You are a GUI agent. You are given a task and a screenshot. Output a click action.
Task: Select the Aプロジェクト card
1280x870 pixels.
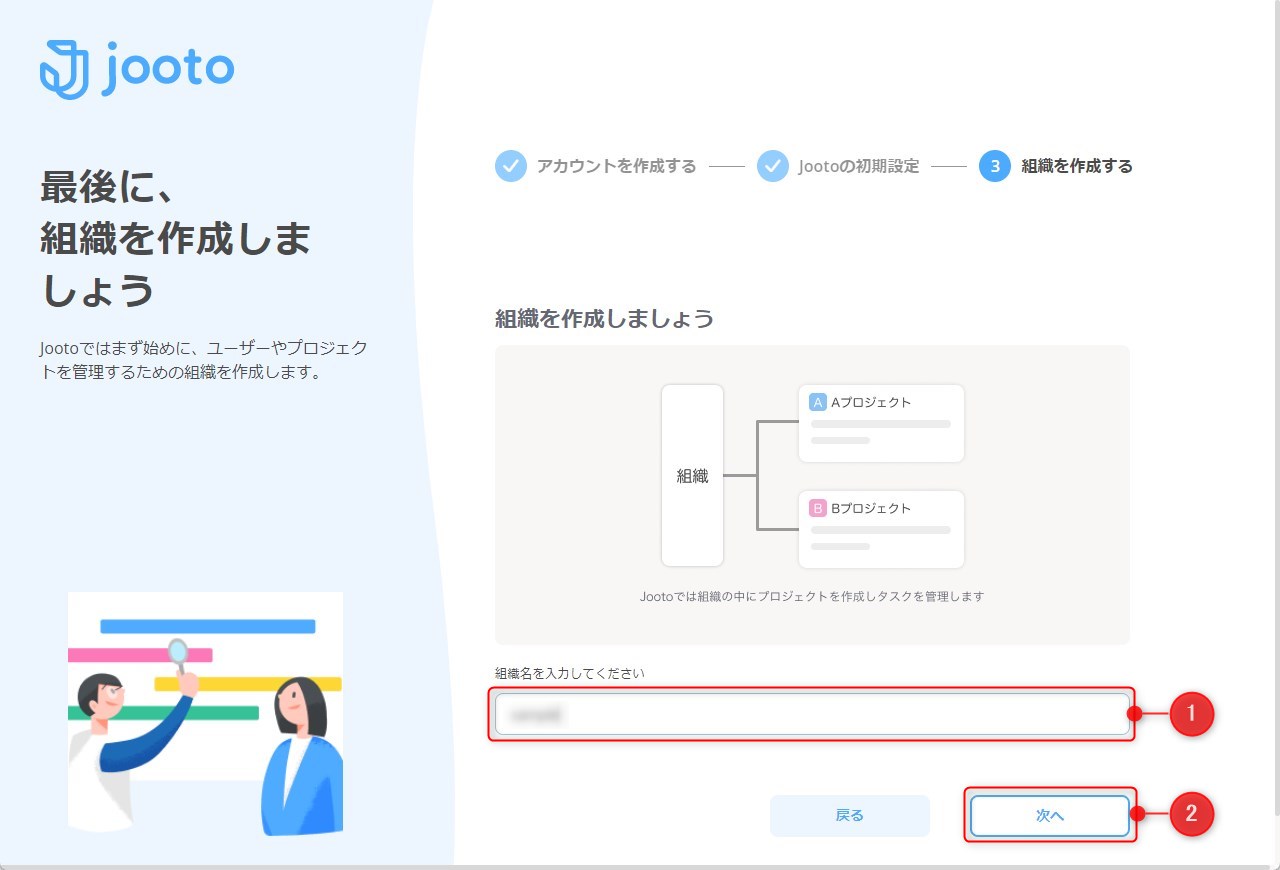[x=880, y=423]
